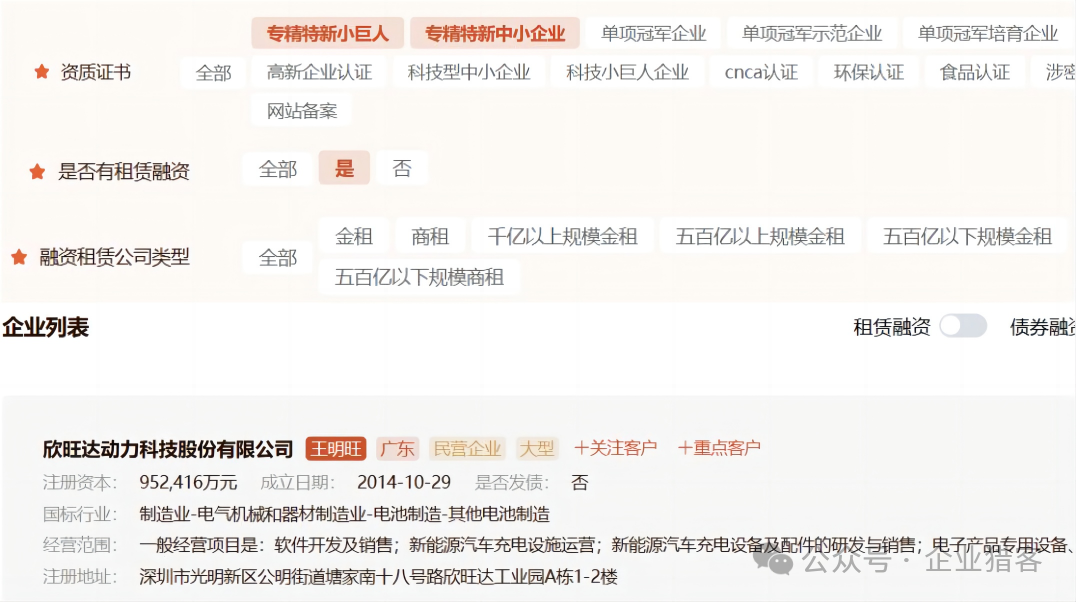
Task: Select the 高新企业认证 filter
Action: (x=319, y=72)
